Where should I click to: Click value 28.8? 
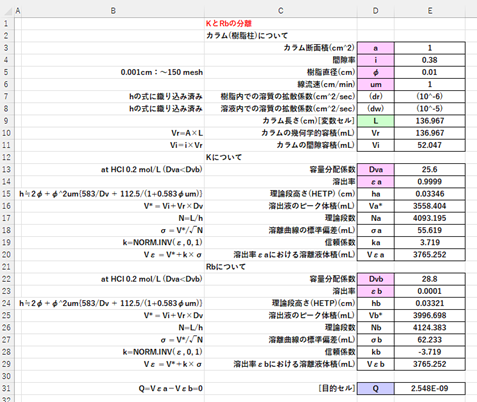(430, 279)
